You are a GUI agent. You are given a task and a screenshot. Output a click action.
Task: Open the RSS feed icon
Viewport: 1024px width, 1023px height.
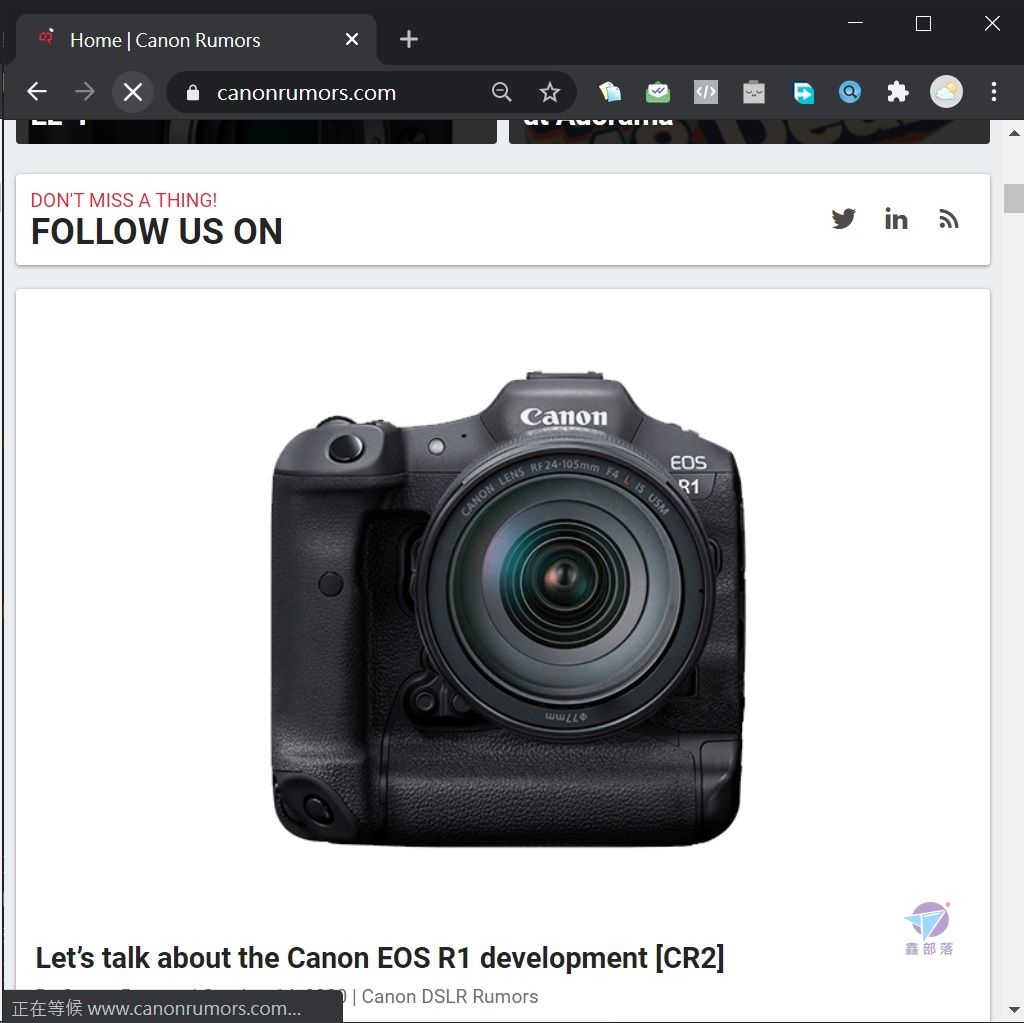[x=949, y=219]
